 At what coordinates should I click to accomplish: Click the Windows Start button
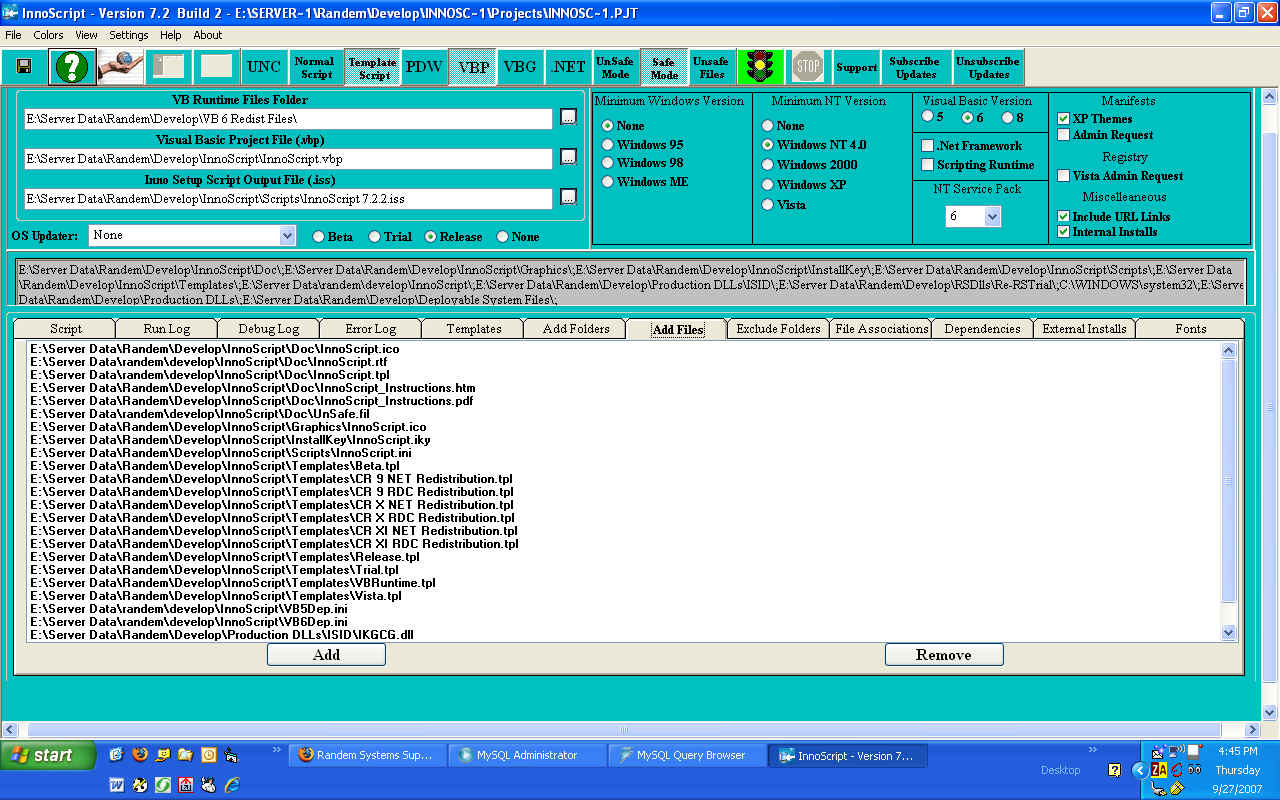pos(48,755)
